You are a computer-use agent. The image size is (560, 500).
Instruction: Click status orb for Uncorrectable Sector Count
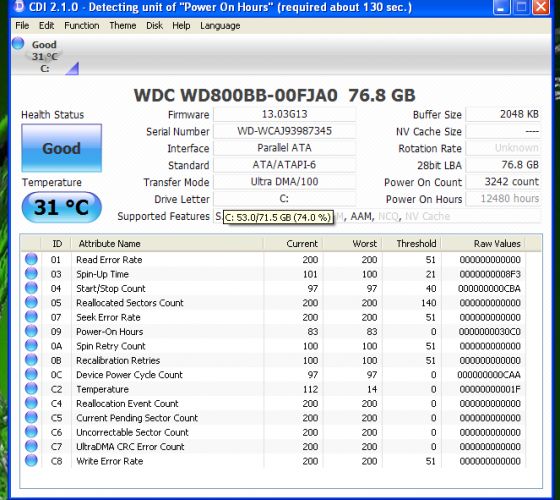tap(31, 432)
